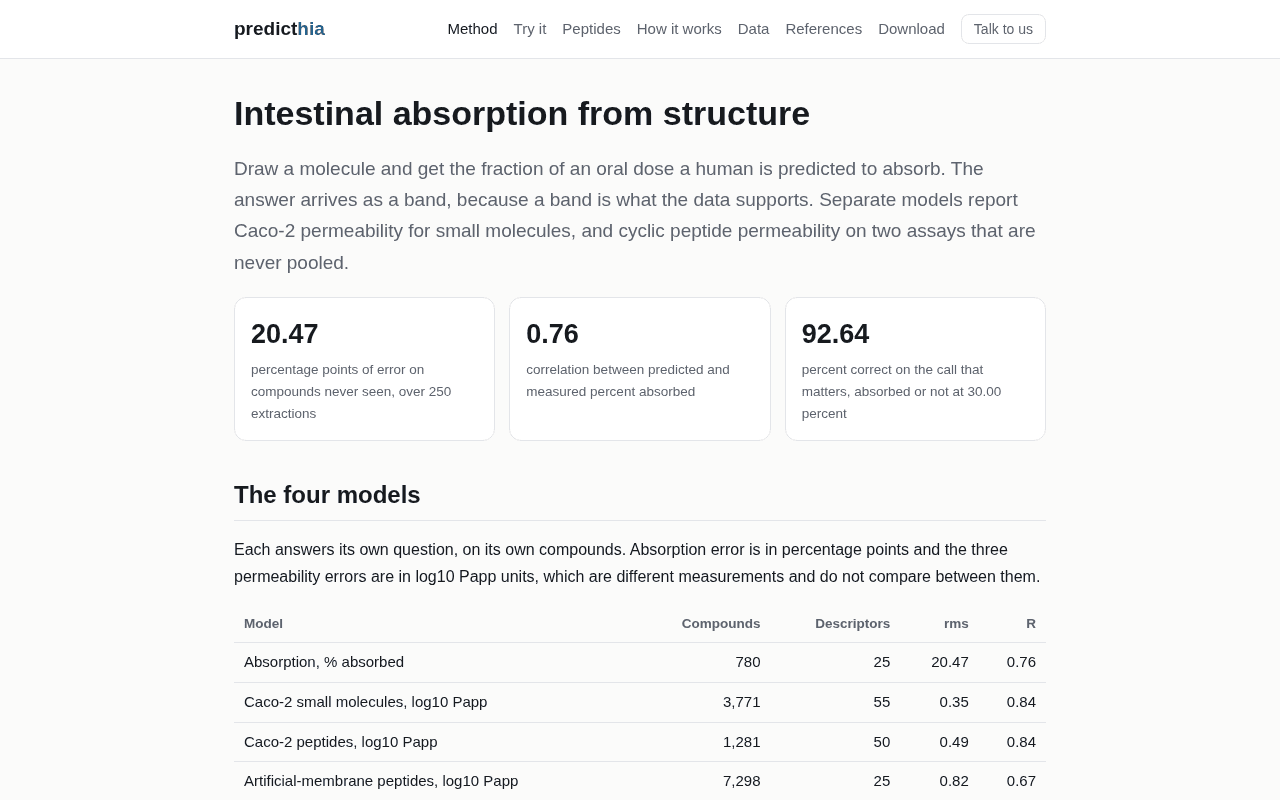Image resolution: width=1280 pixels, height=800 pixels.
Task: Click the rms value 0.49
Action: (954, 742)
